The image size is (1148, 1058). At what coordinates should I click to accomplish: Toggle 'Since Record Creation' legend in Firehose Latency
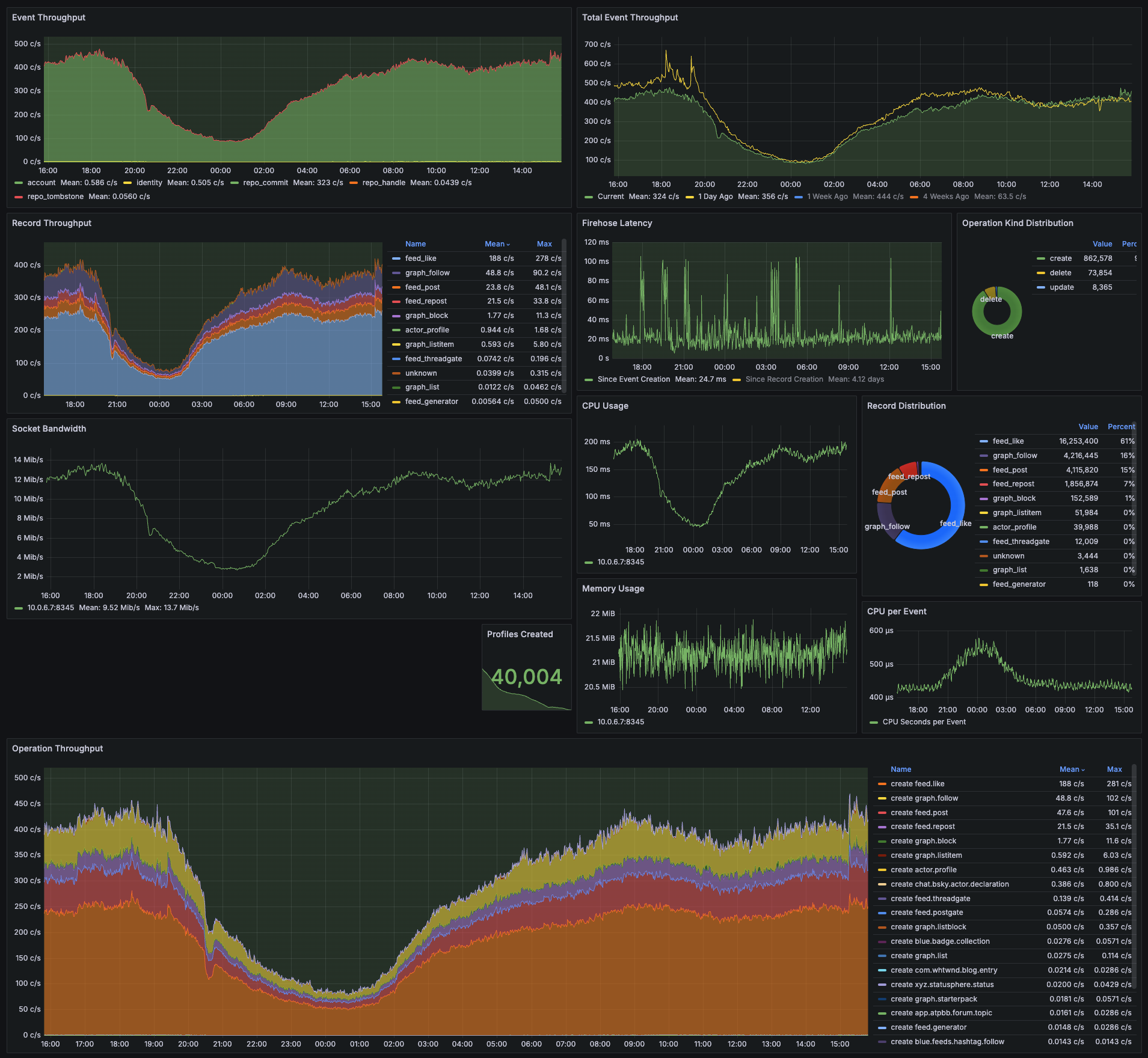point(784,379)
